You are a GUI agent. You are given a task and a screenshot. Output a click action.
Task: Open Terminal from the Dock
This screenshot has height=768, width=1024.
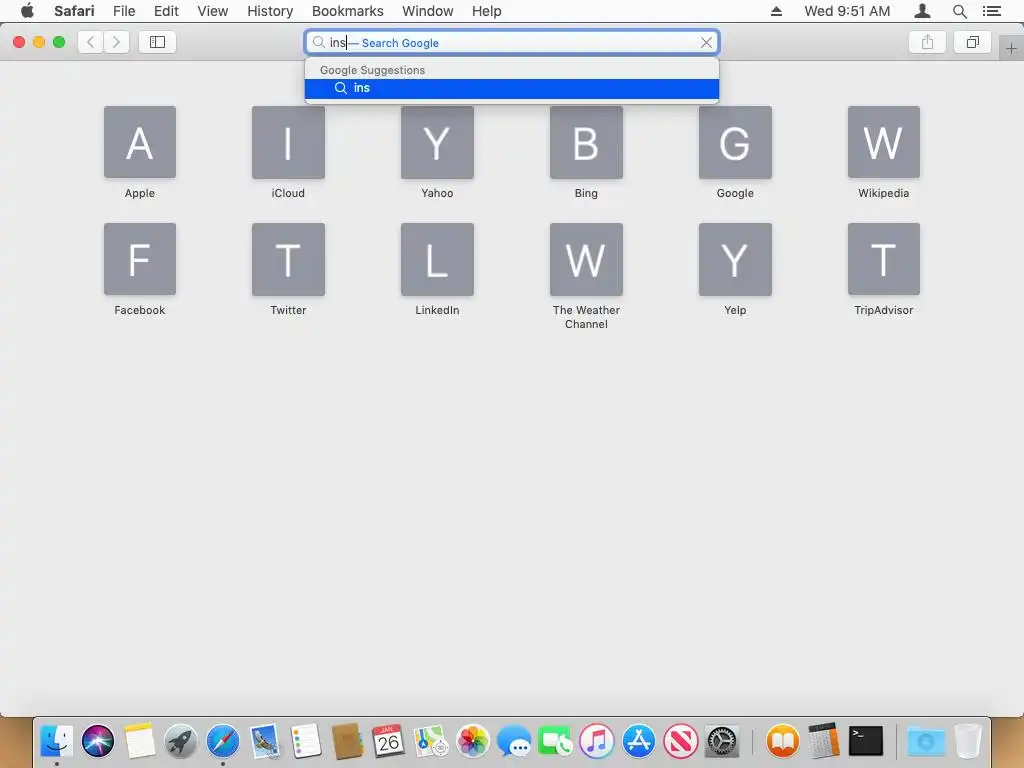coord(866,741)
